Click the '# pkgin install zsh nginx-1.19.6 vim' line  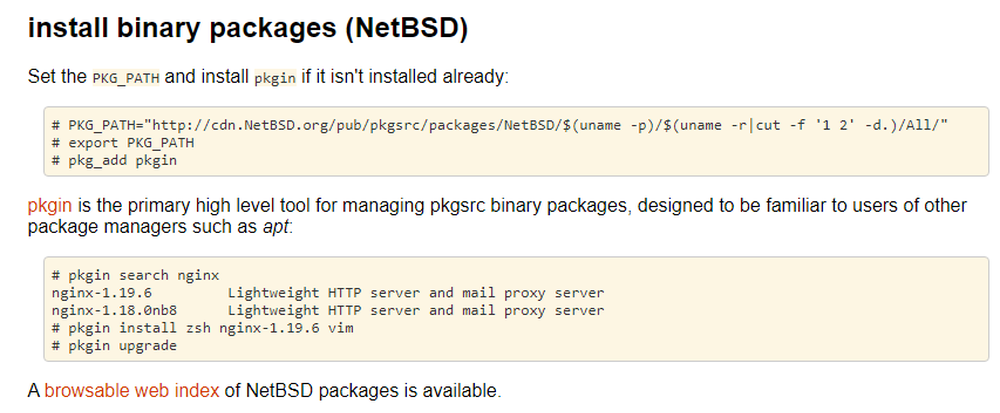[x=202, y=329]
